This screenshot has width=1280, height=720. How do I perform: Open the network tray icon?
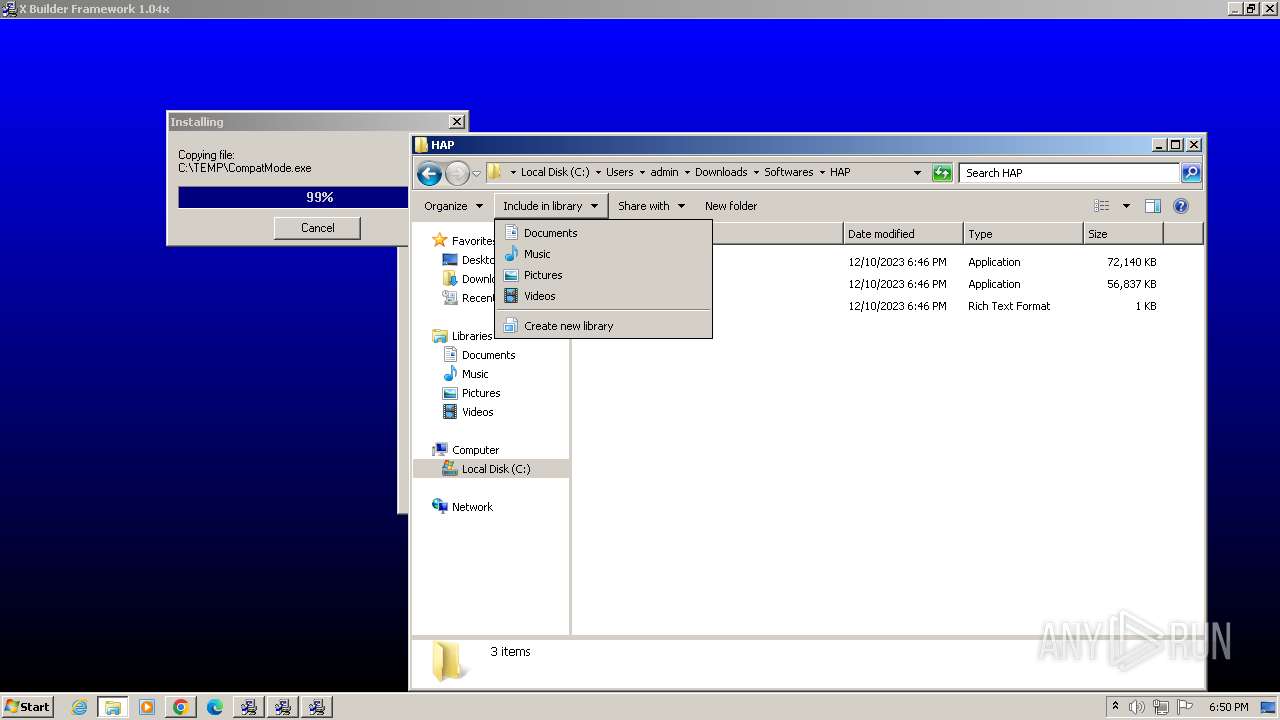click(x=1161, y=707)
